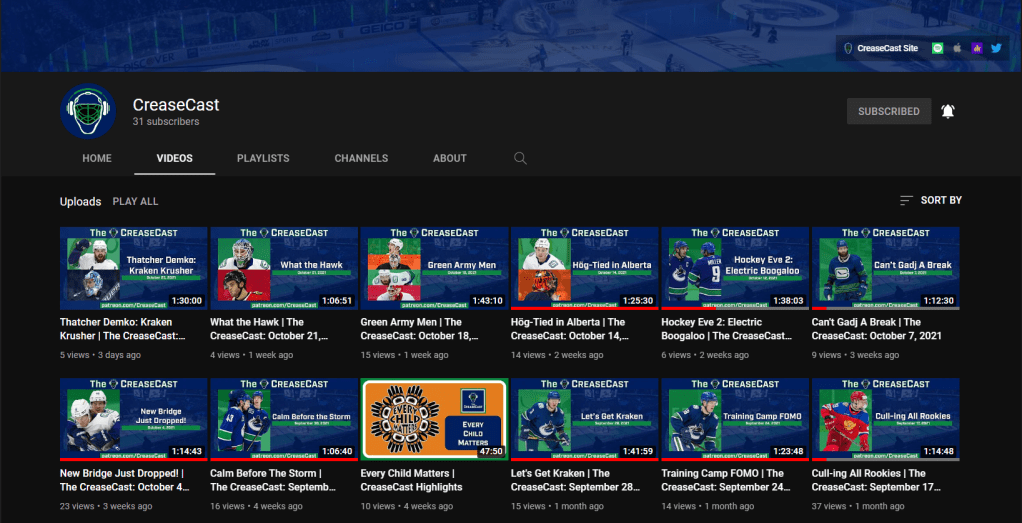
Task: Click the notification bell icon
Action: tap(948, 111)
